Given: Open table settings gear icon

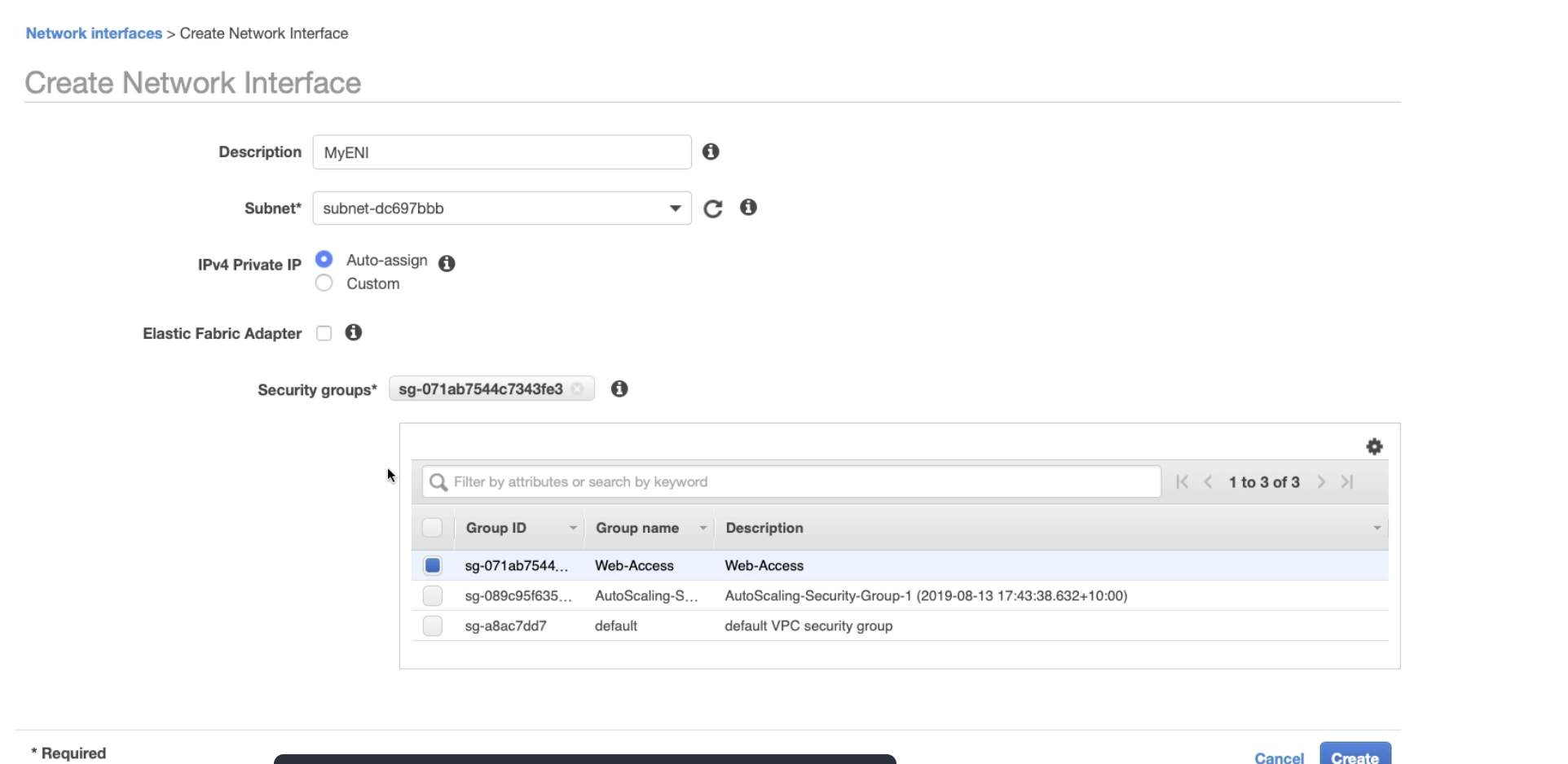Looking at the screenshot, I should (1374, 446).
